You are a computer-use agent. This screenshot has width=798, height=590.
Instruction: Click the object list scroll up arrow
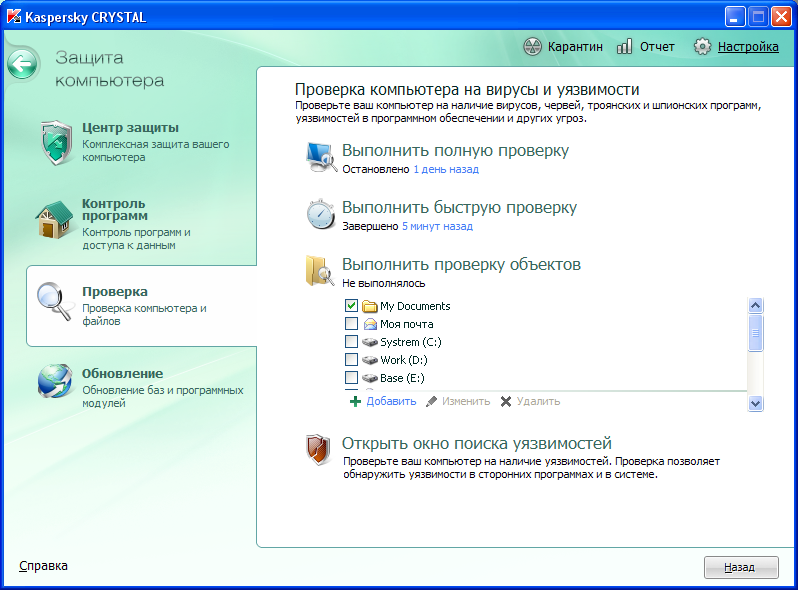(x=755, y=305)
